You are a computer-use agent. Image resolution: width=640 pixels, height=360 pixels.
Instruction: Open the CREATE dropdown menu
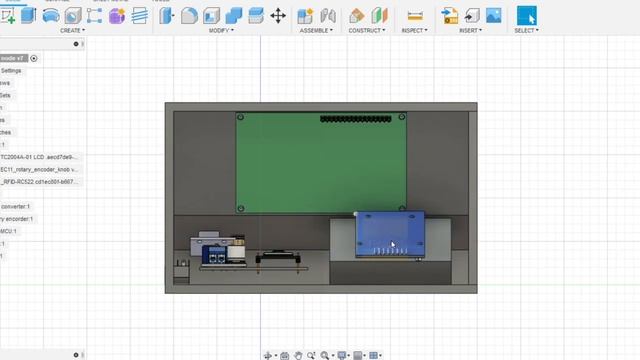[x=73, y=31]
